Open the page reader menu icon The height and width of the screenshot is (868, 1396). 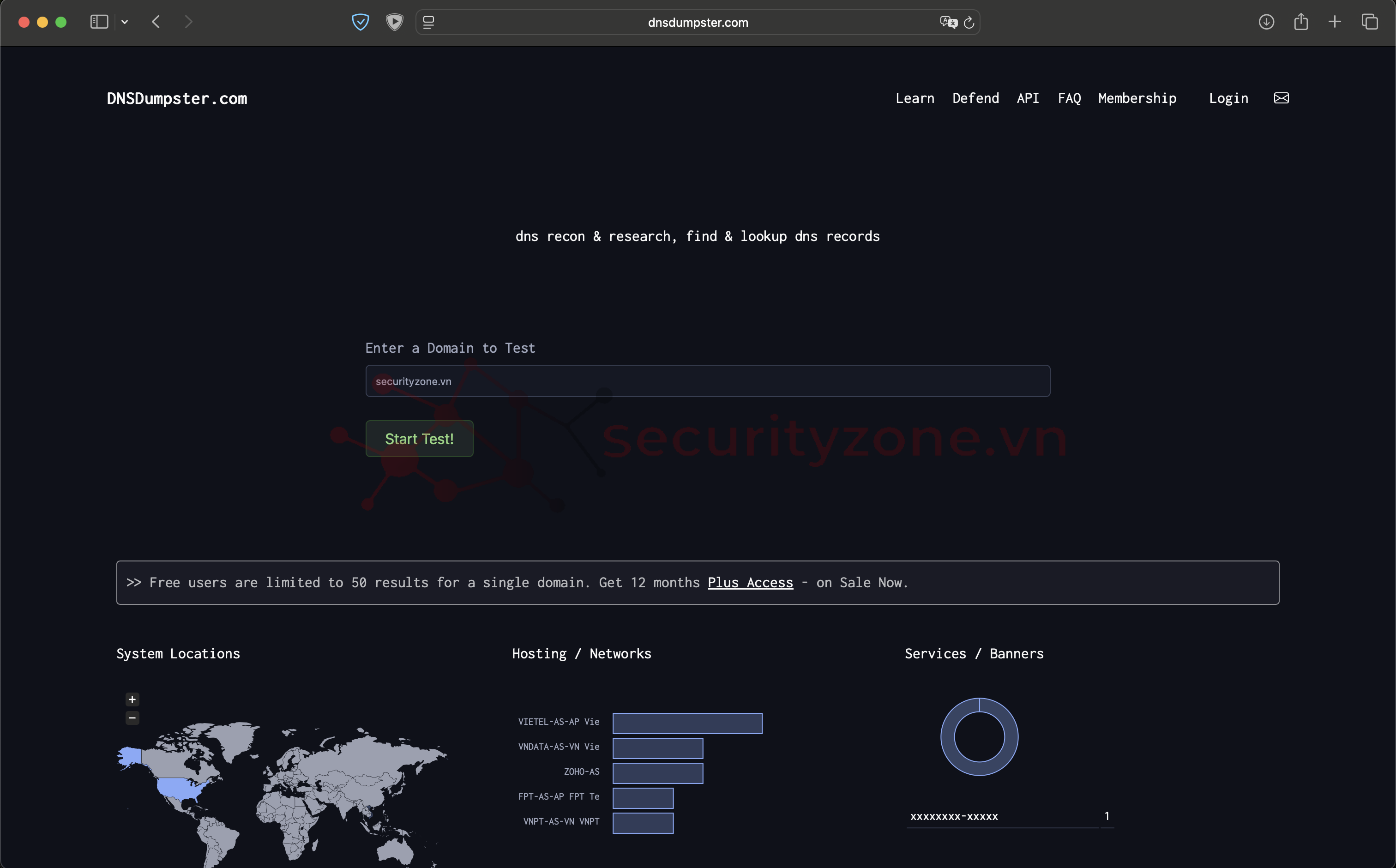pyautogui.click(x=428, y=22)
